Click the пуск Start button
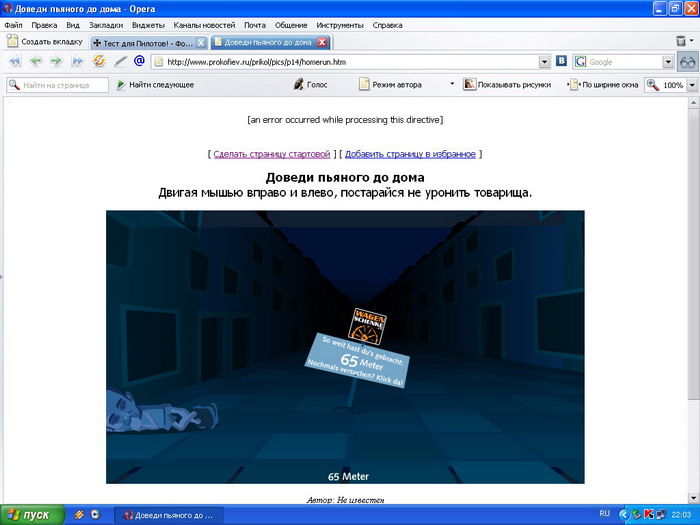Viewport: 700px width, 525px height. click(x=32, y=515)
